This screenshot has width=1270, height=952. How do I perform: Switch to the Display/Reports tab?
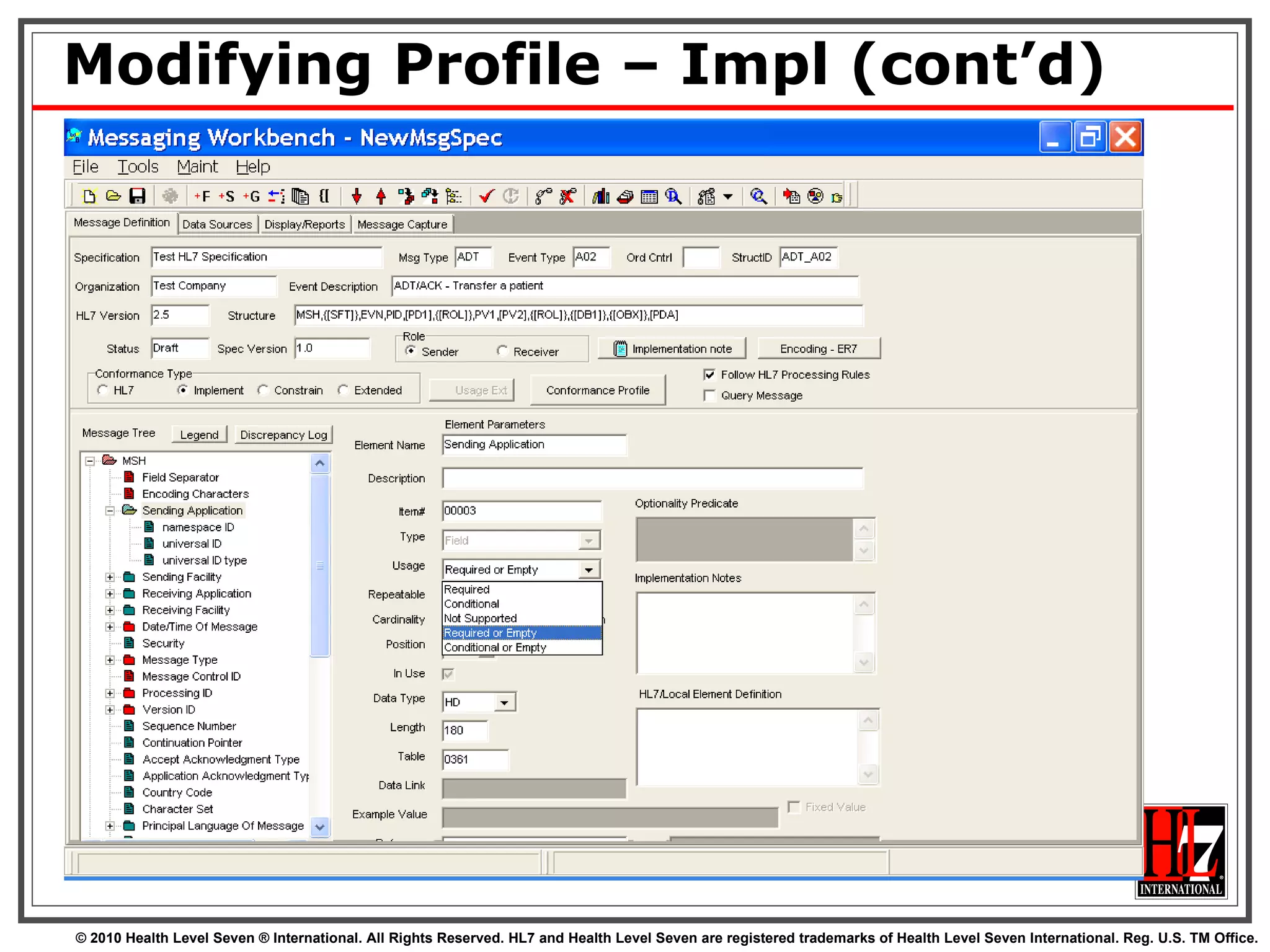click(304, 224)
